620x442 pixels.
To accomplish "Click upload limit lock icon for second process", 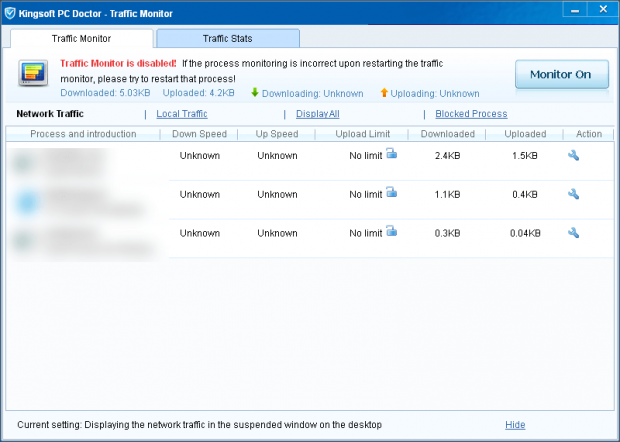I will [x=392, y=193].
